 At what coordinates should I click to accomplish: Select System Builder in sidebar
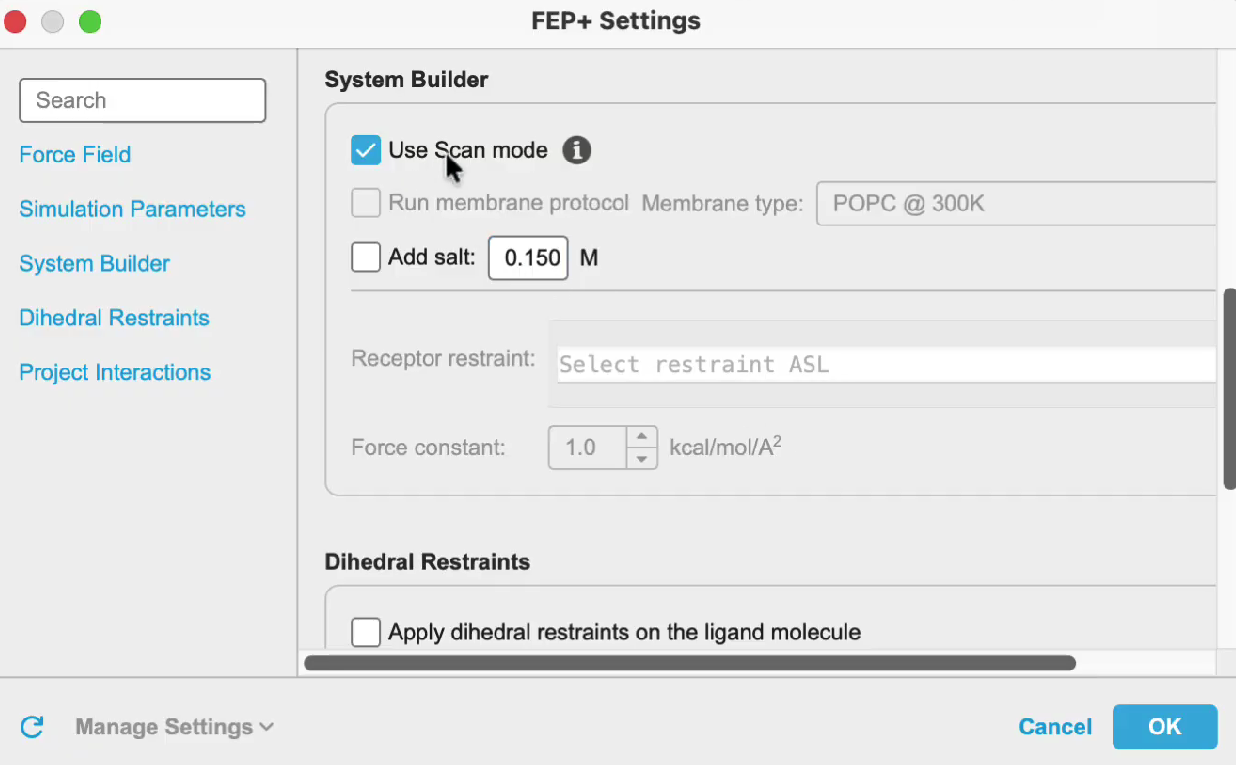tap(94, 264)
